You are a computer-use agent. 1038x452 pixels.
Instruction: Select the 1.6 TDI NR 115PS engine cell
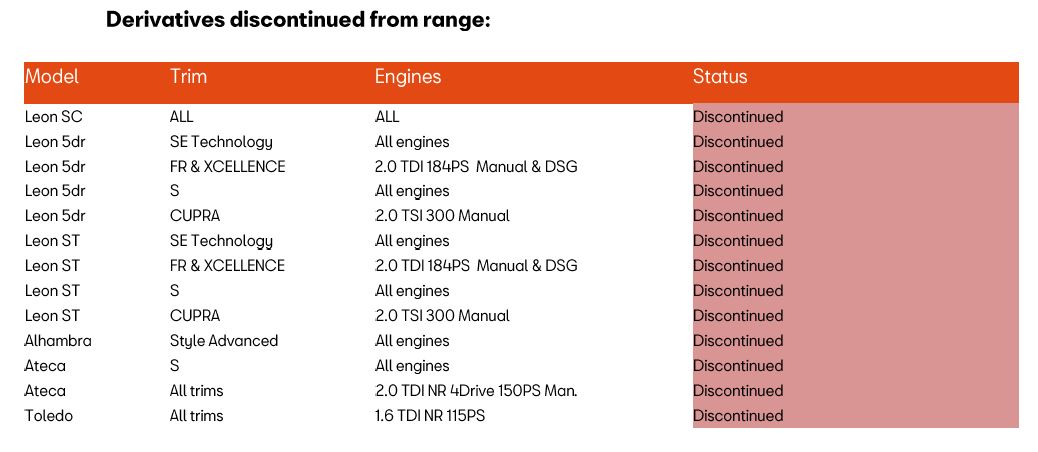pos(430,416)
